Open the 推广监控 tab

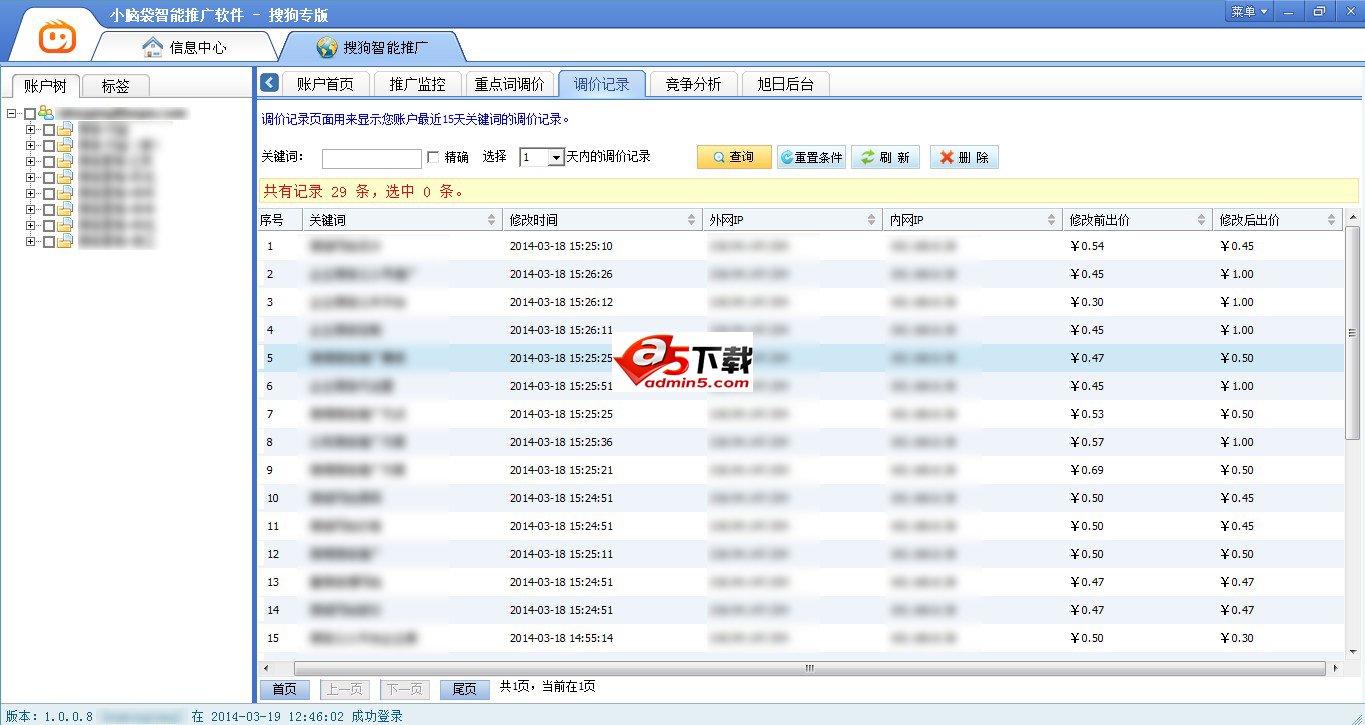(418, 84)
